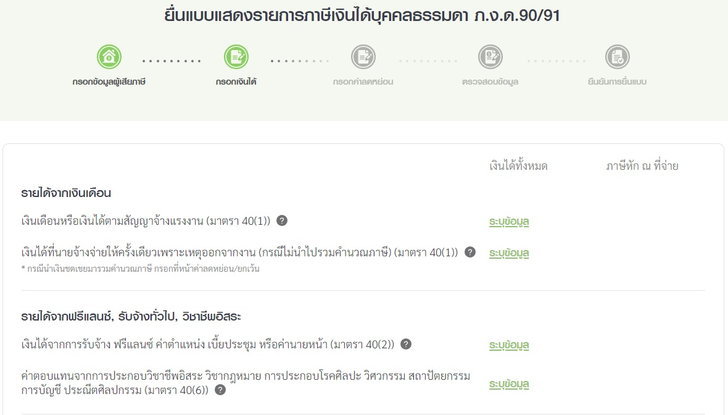Open help icon beside severance pay row
Screen dimensions: 728x415
click(x=470, y=252)
